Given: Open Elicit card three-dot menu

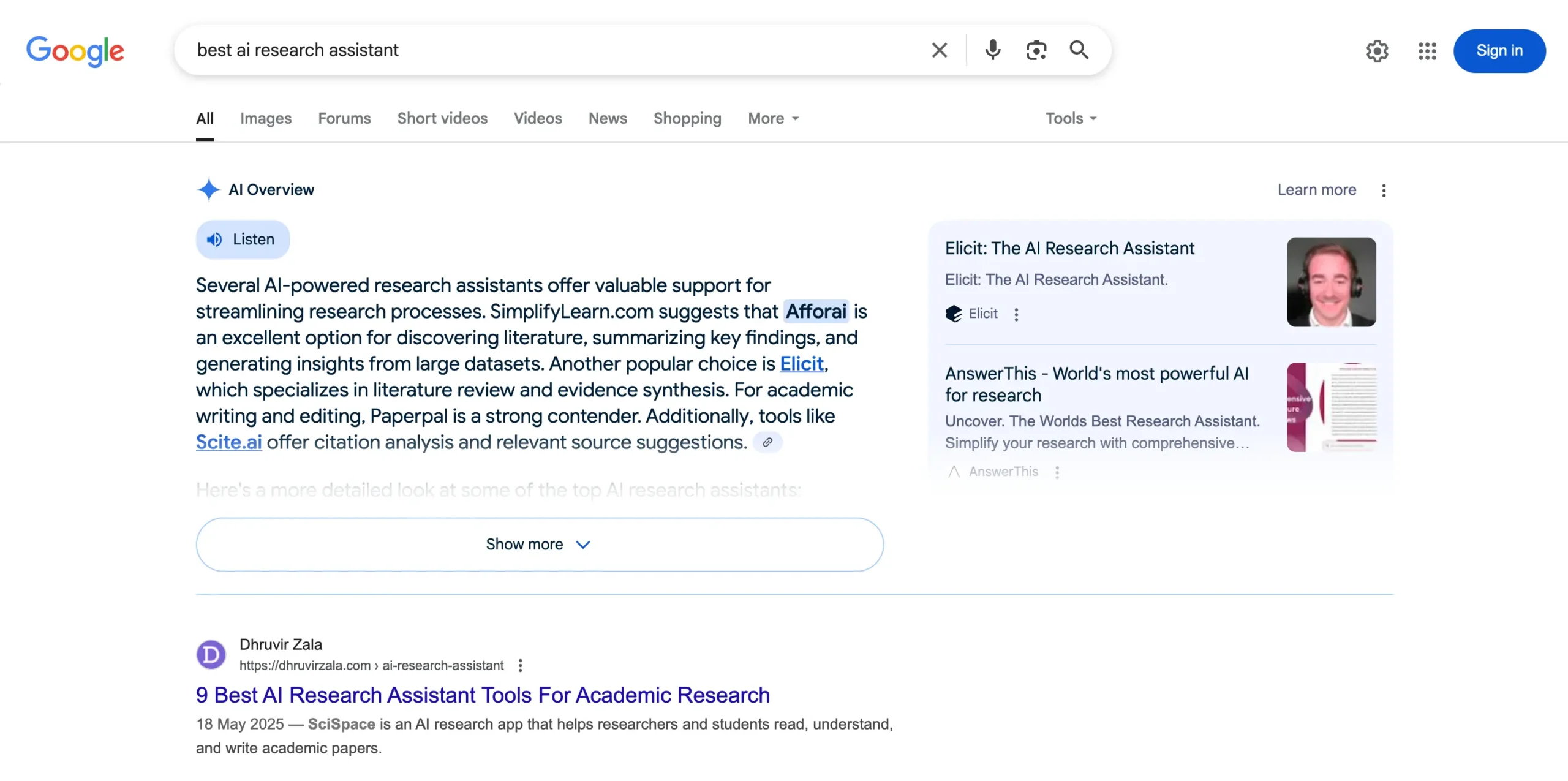Looking at the screenshot, I should [1016, 314].
